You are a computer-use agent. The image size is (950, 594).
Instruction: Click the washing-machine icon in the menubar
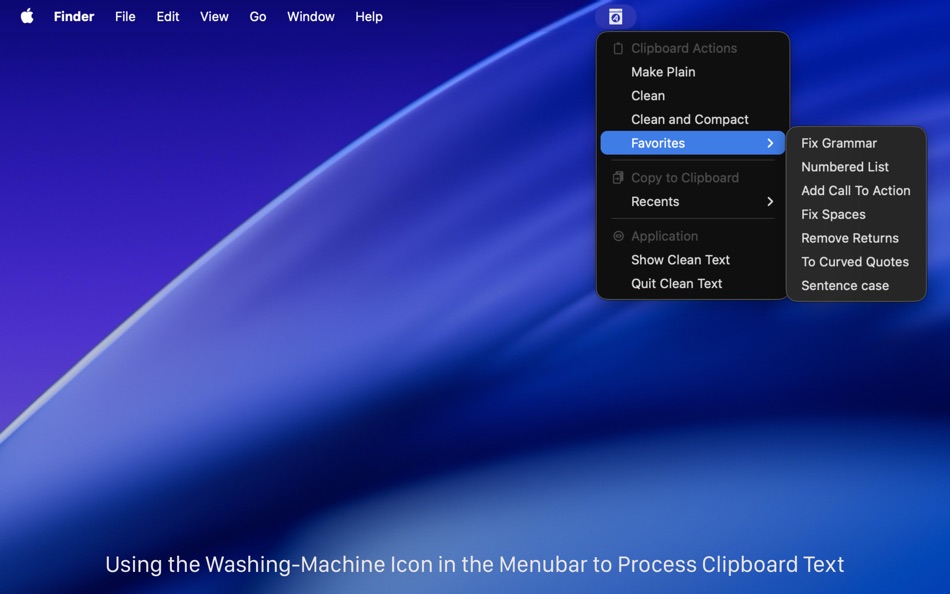[x=615, y=16]
